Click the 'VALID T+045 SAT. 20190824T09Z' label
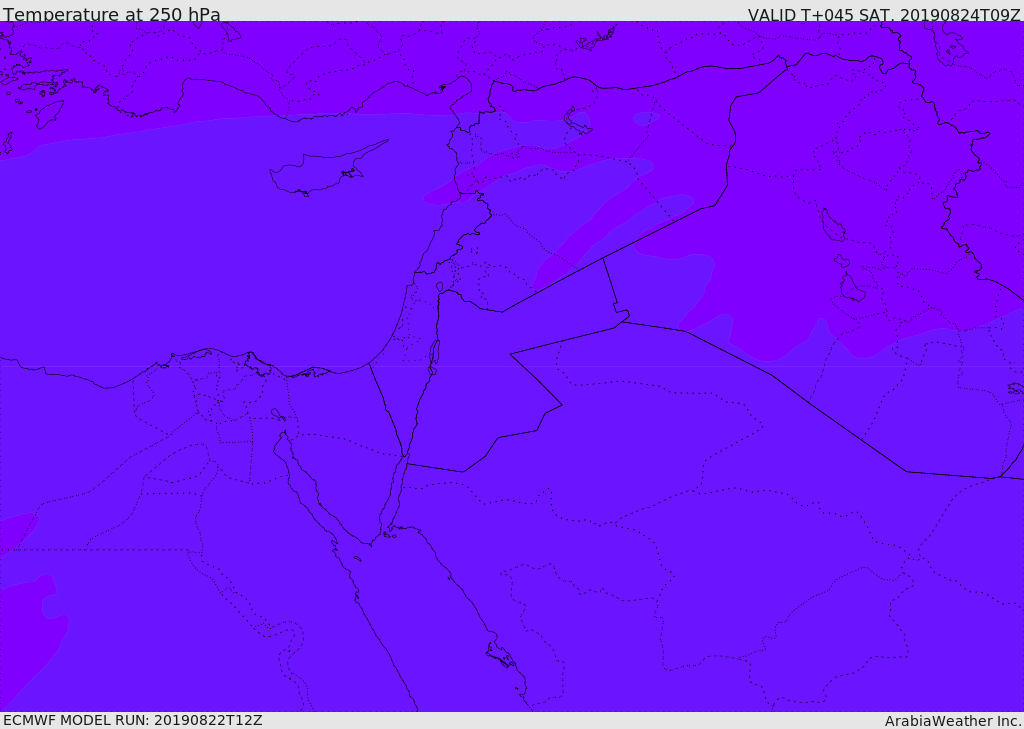1024x729 pixels. point(884,14)
